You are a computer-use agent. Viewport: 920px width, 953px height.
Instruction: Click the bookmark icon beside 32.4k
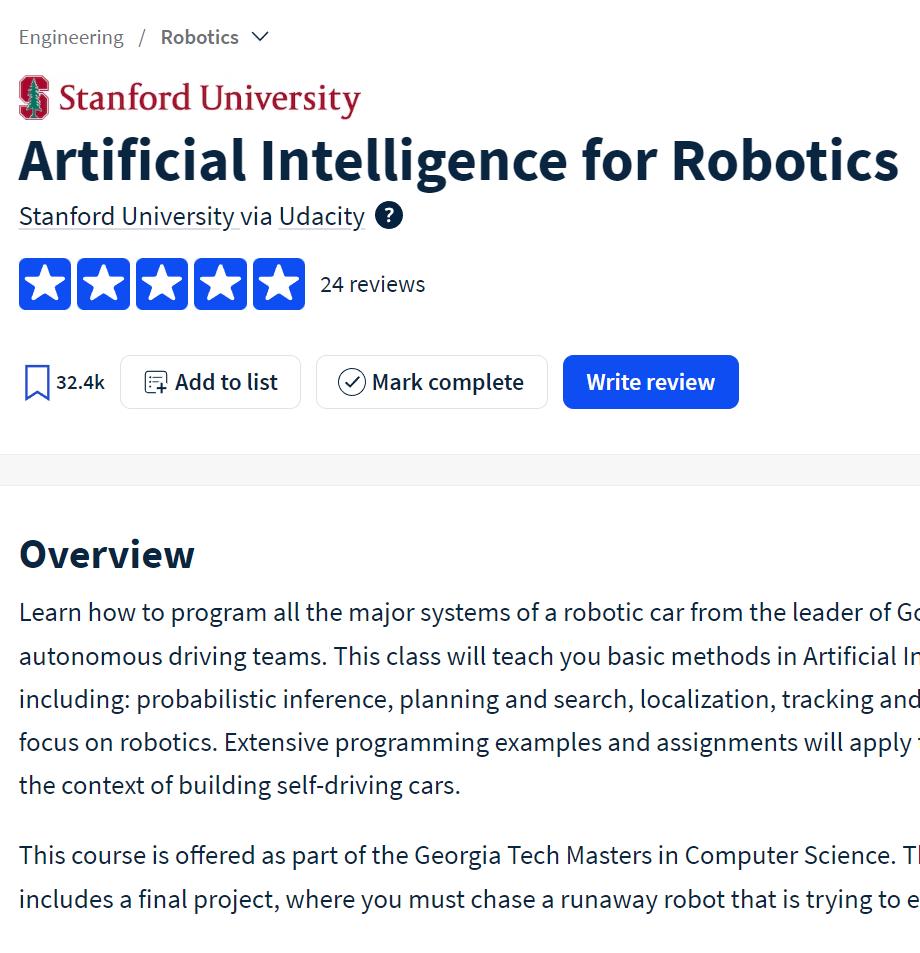point(37,382)
